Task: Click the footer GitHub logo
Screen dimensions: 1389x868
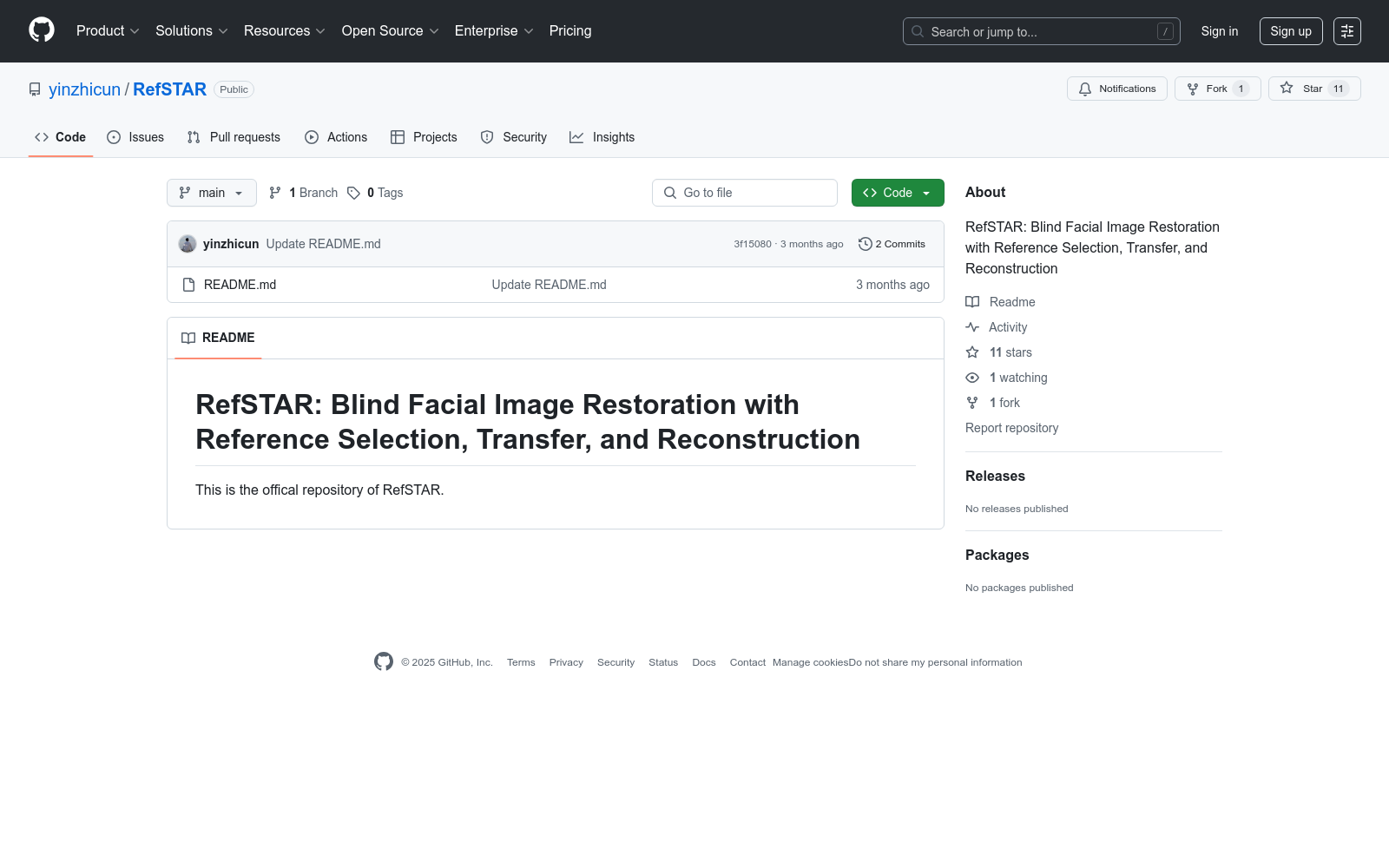Action: click(384, 661)
